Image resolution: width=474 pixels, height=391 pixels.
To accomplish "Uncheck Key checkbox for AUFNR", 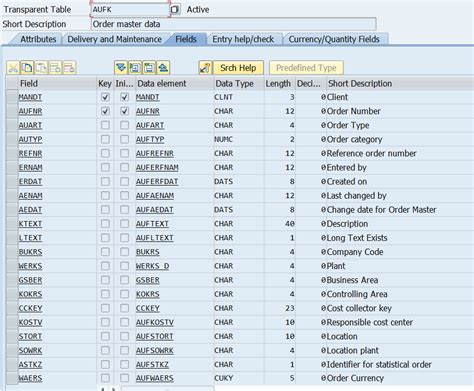I will click(105, 111).
